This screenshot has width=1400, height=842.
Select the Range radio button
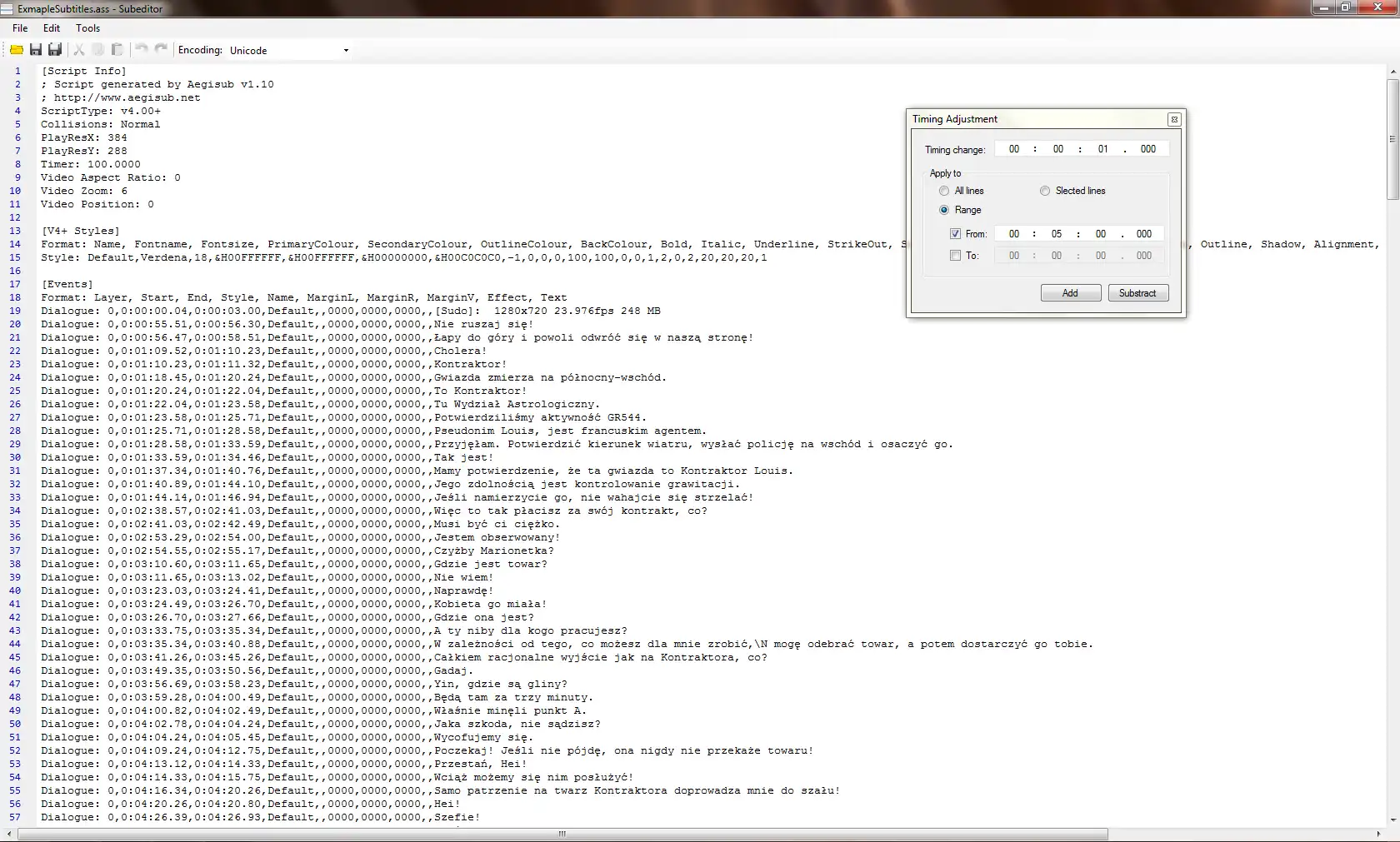944,210
